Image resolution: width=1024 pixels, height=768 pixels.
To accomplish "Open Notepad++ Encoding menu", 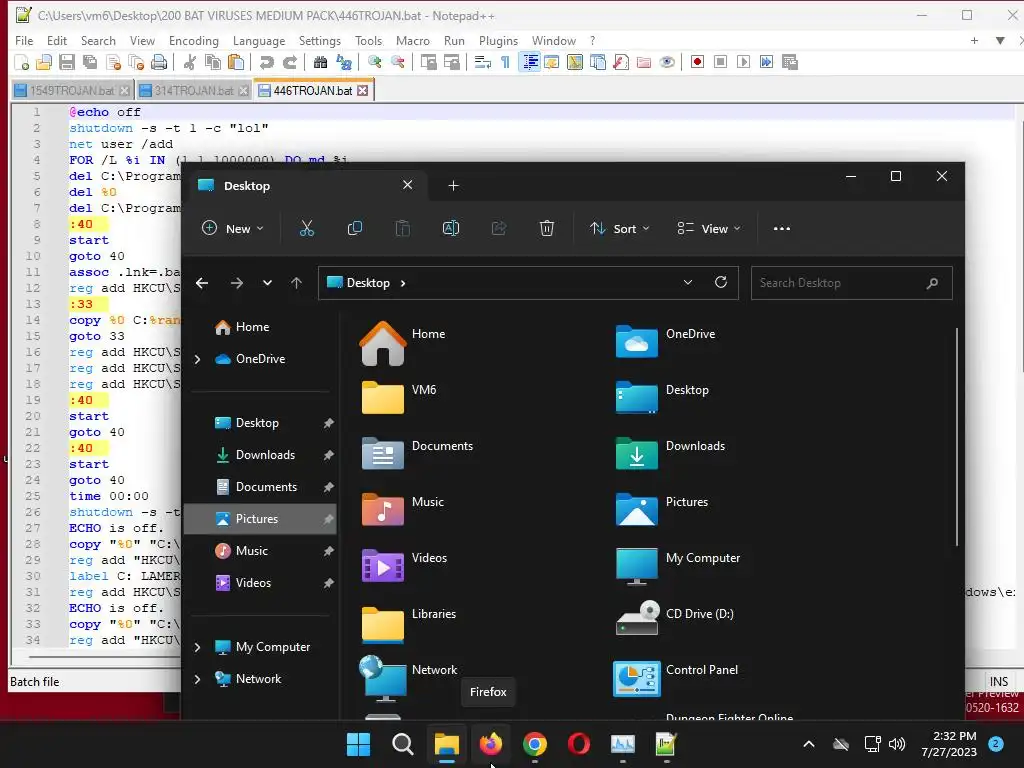I will [x=193, y=40].
